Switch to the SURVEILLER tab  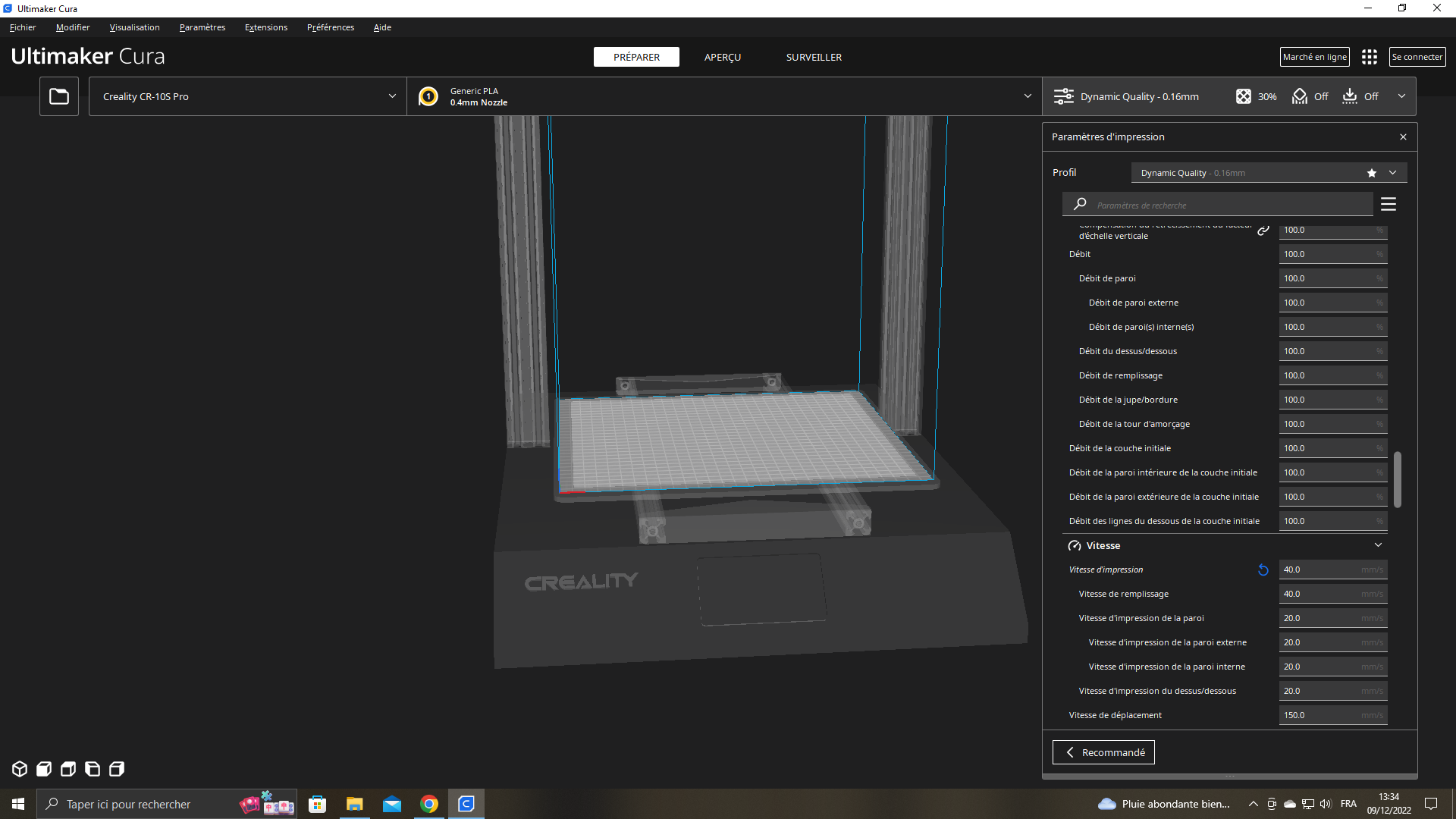pyautogui.click(x=814, y=57)
